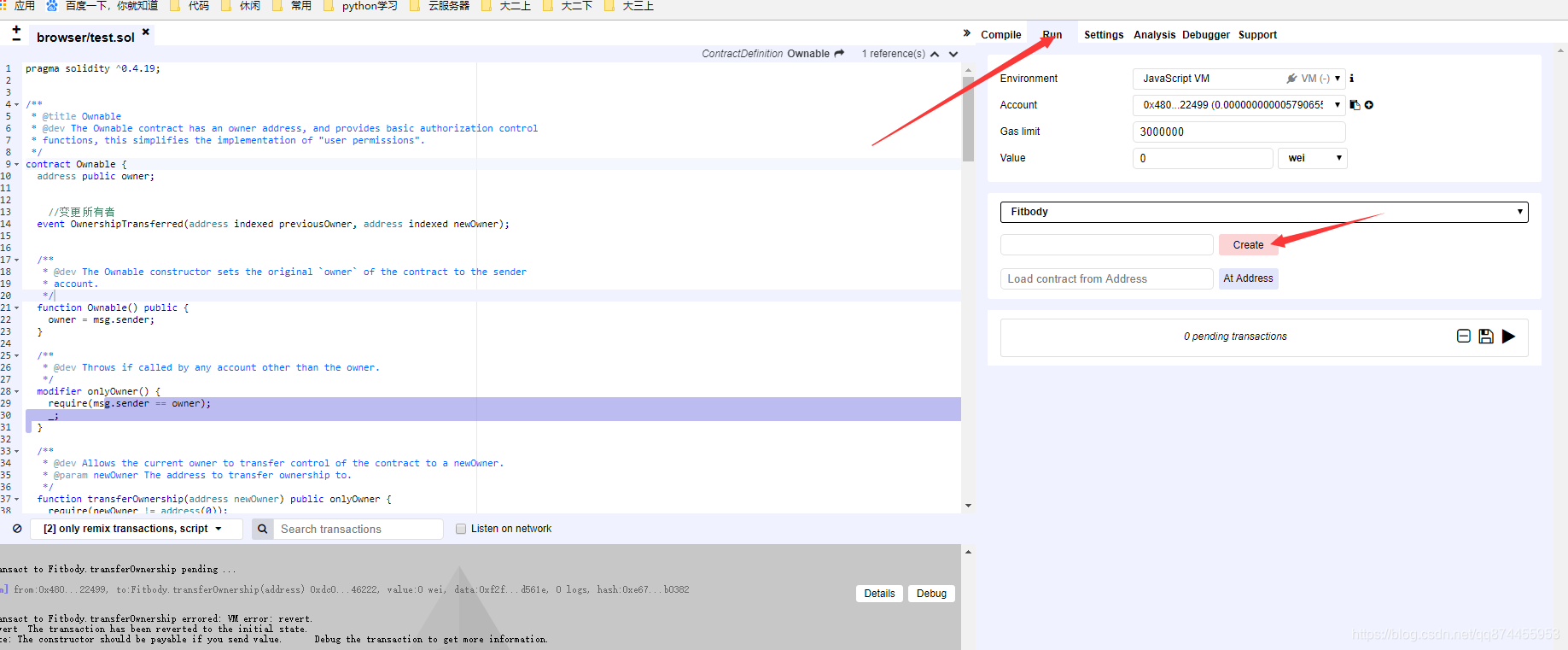Open the 云服务器 bookmark folder
This screenshot has height=650, width=1568.
coord(440,6)
